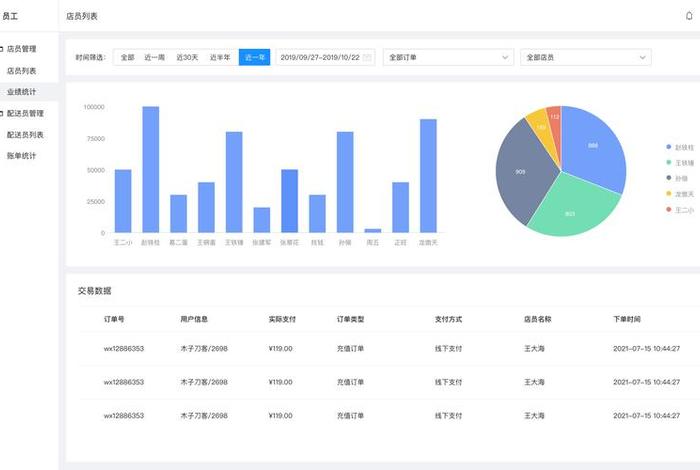Open 配送员列表 in the sidebar
This screenshot has width=700, height=470.
(25, 134)
